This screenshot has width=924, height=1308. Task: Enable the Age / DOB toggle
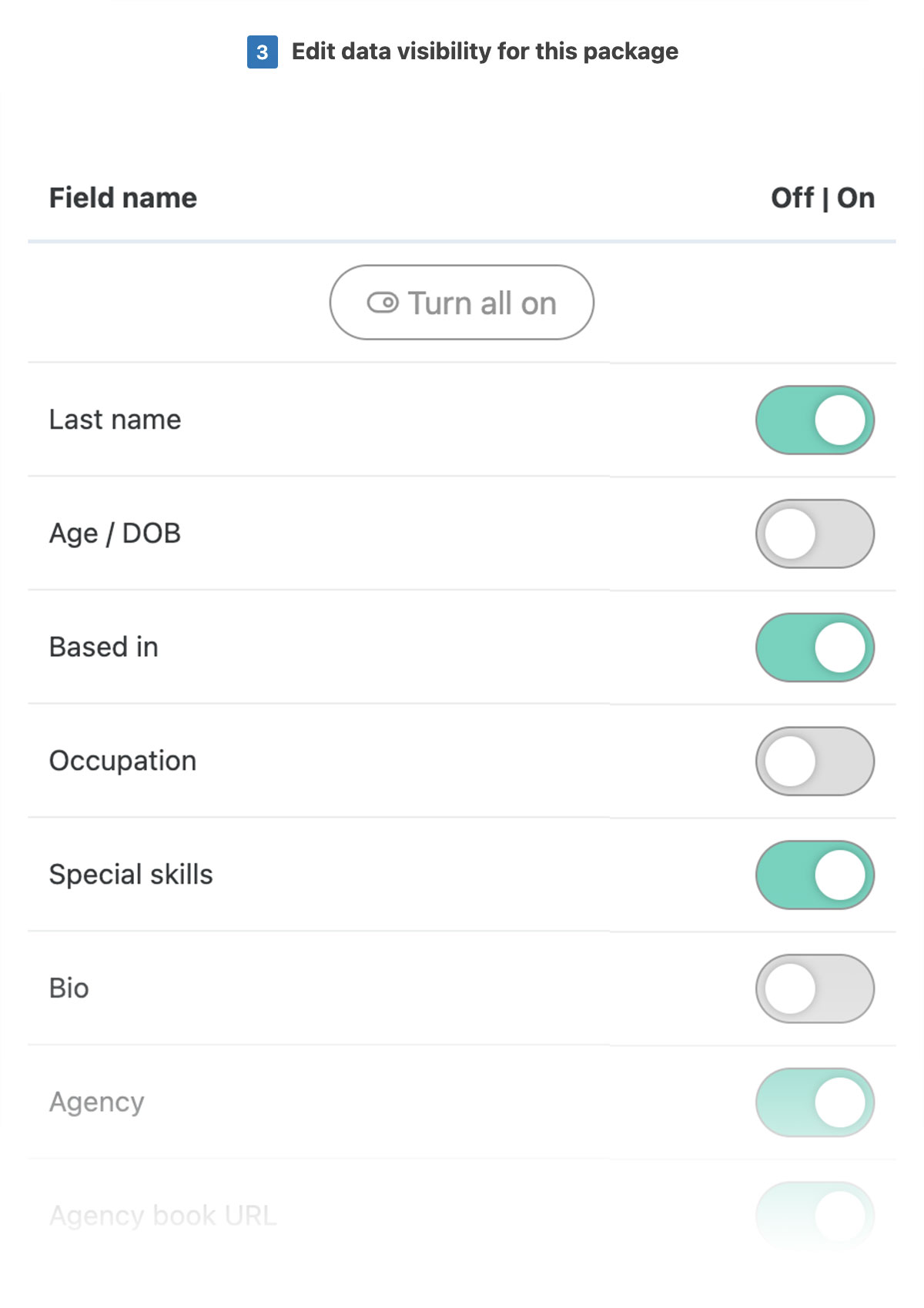[815, 534]
